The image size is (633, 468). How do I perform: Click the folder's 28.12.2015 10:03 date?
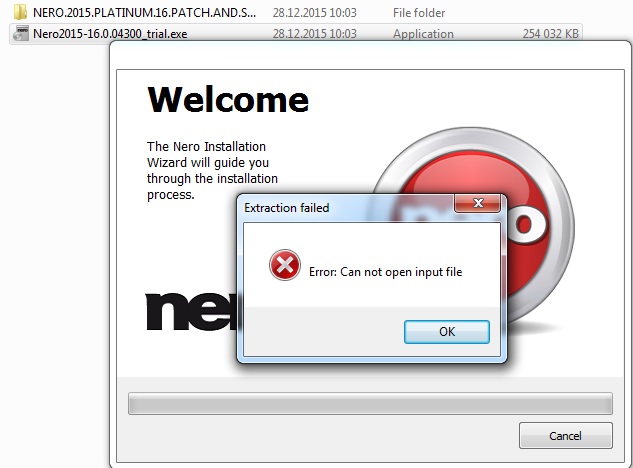314,13
